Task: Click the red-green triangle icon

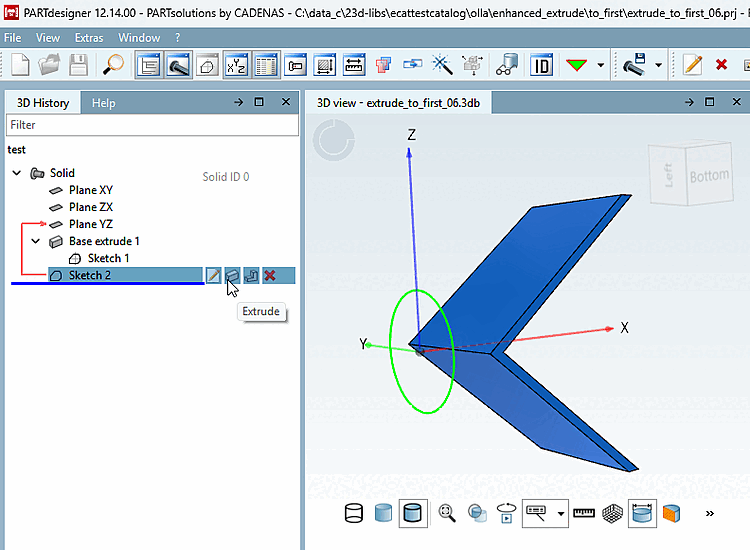Action: 576,65
